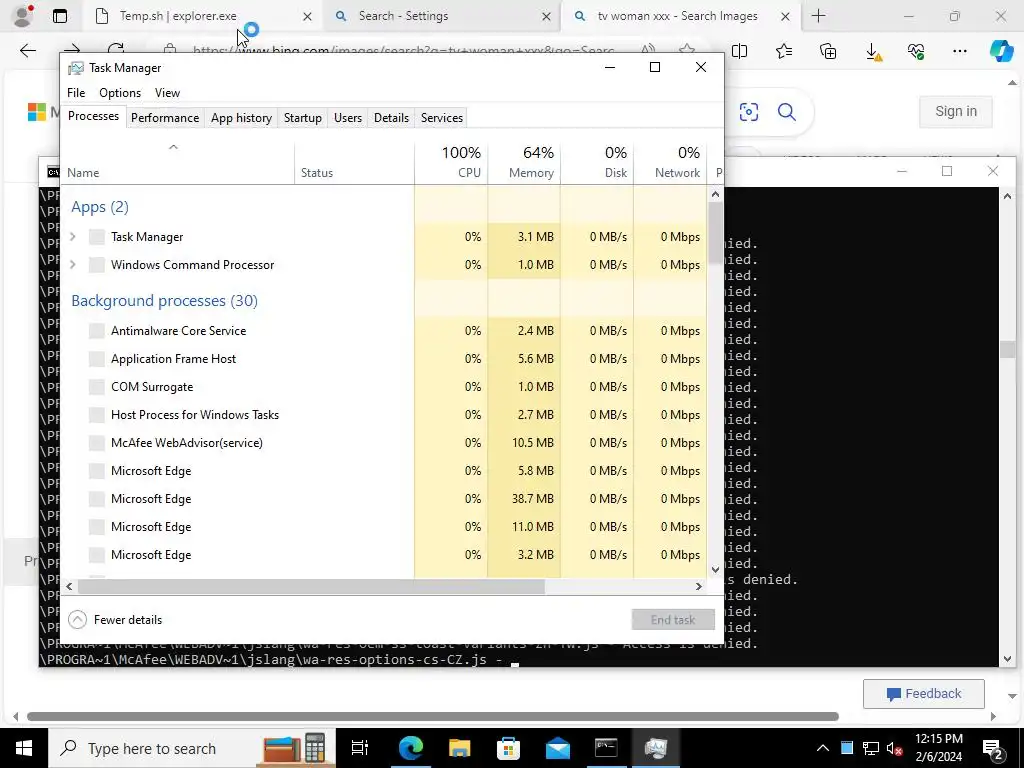Expand the Task Manager app row
Screen dimensions: 1024x768
pos(73,237)
